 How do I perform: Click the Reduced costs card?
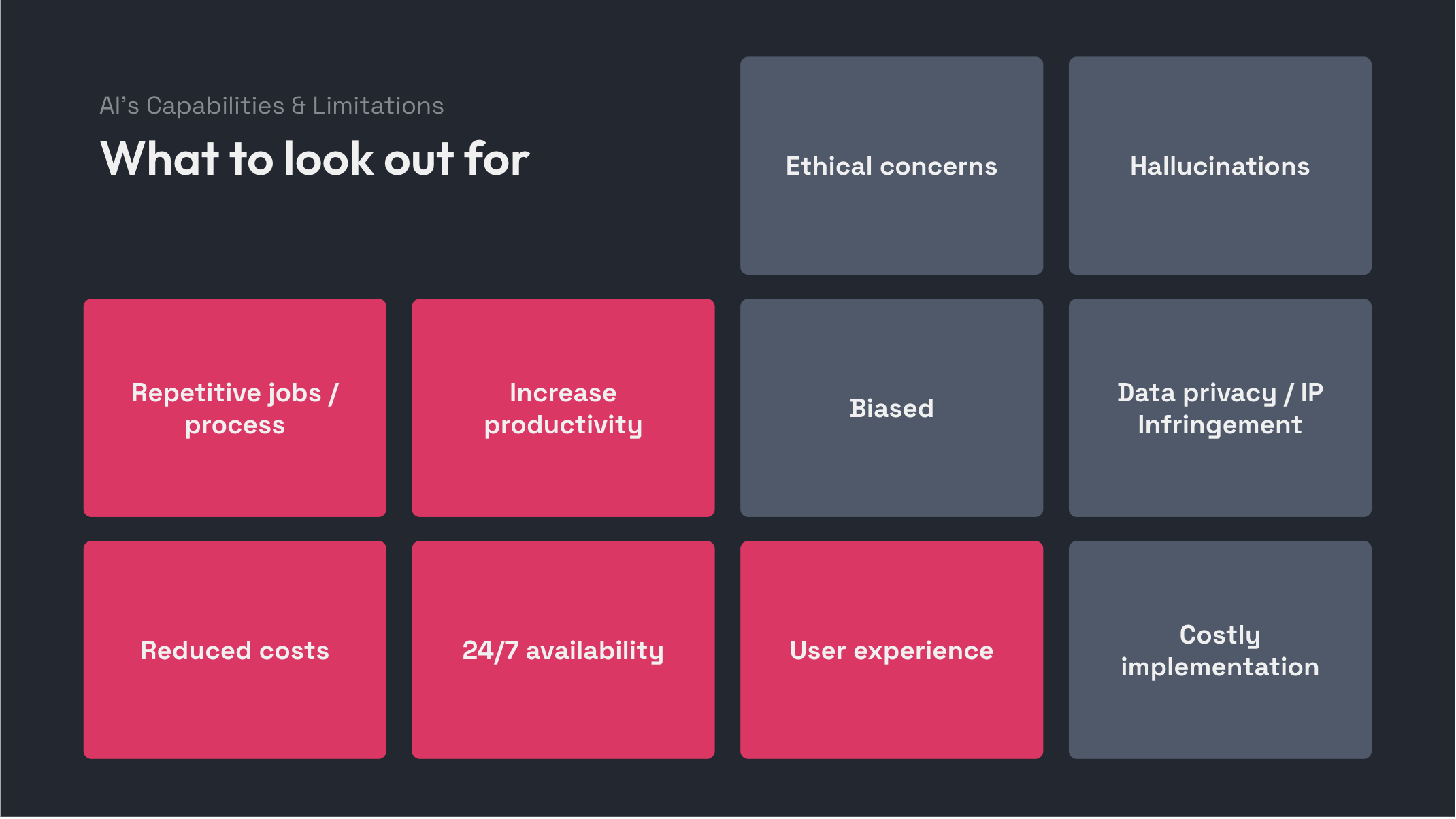(235, 650)
